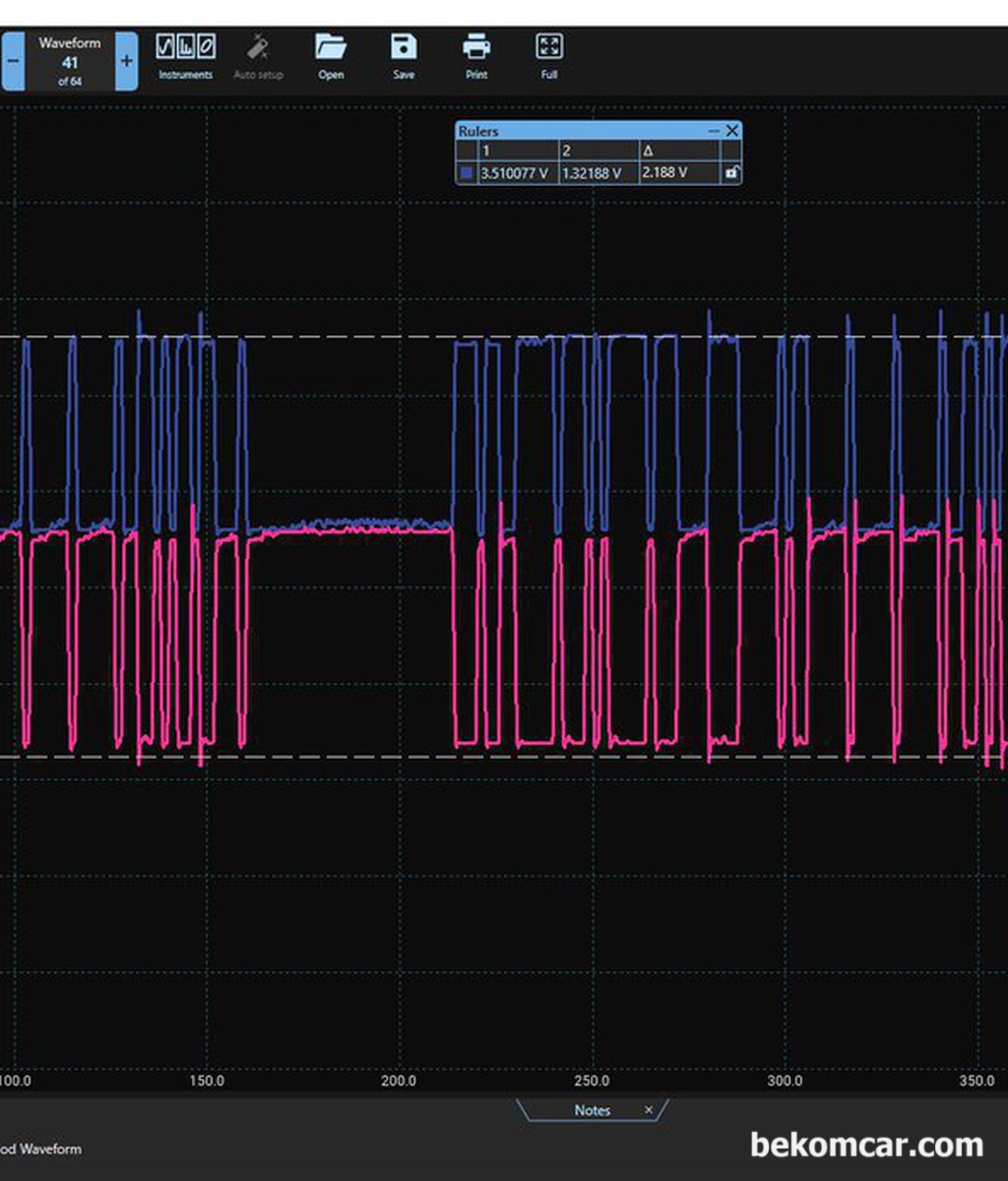The image size is (1008, 1181).
Task: Close the Rulers panel
Action: (x=731, y=131)
